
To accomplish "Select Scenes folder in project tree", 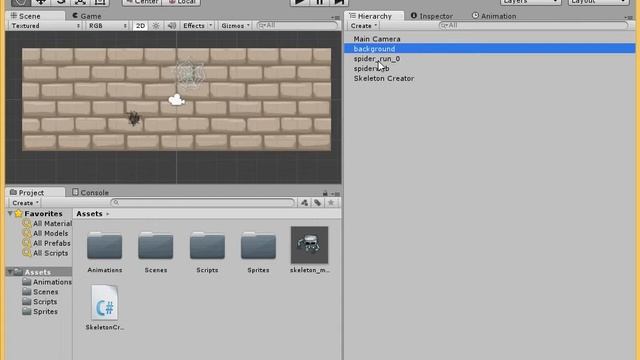I will pos(40,291).
